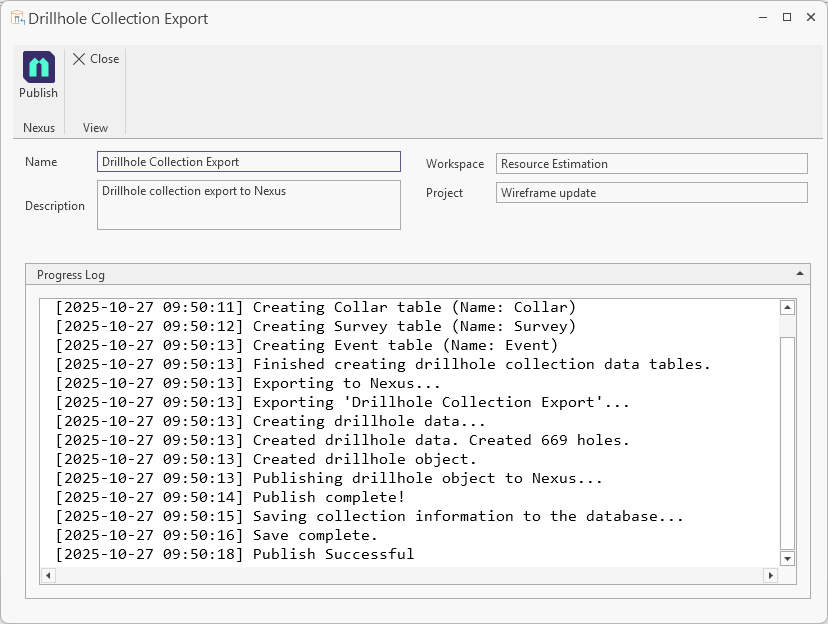Click the Drillhole Collection Export title bar icon
The image size is (828, 624).
pyautogui.click(x=18, y=18)
